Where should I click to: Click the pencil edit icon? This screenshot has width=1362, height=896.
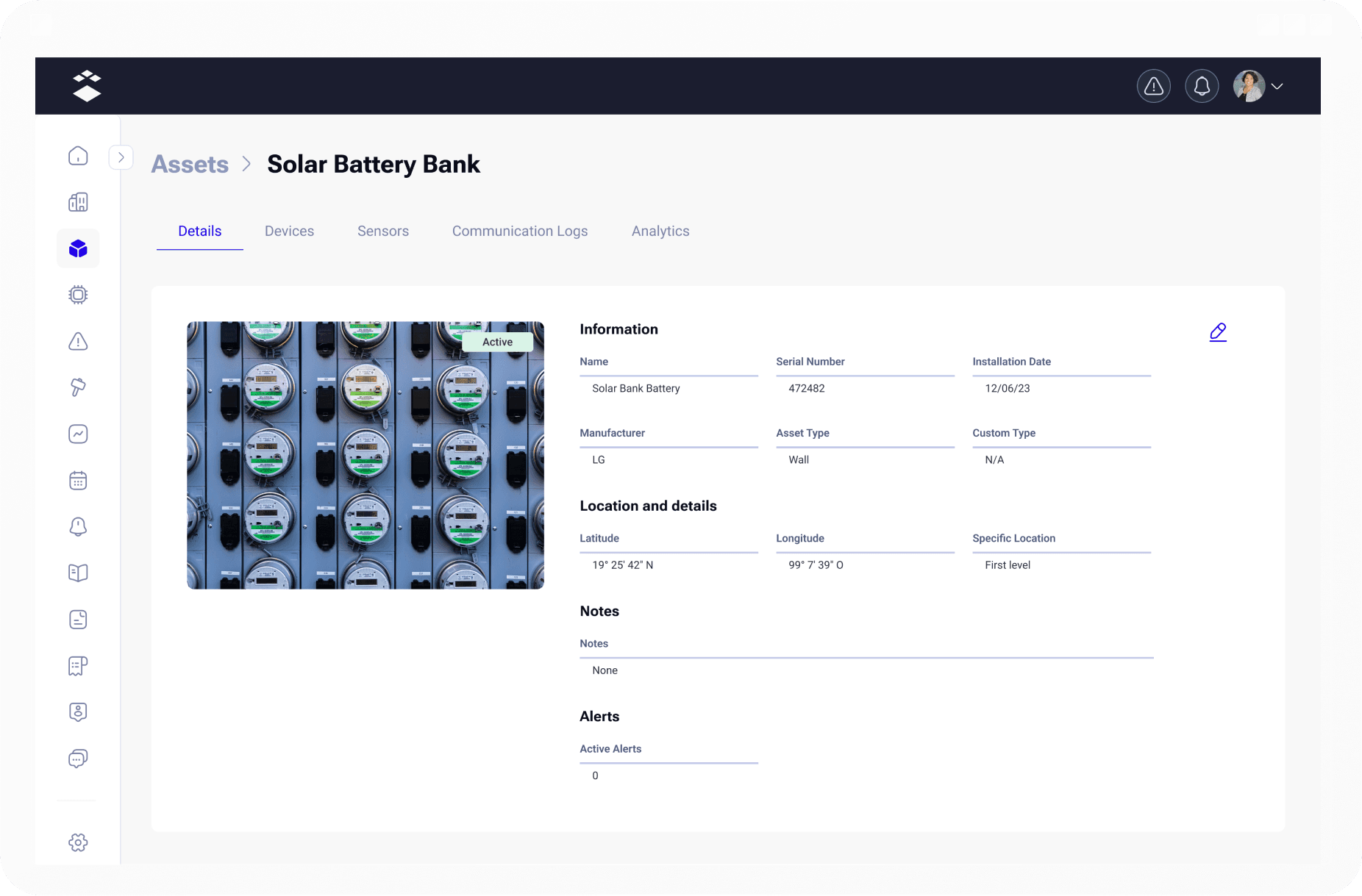[1218, 332]
